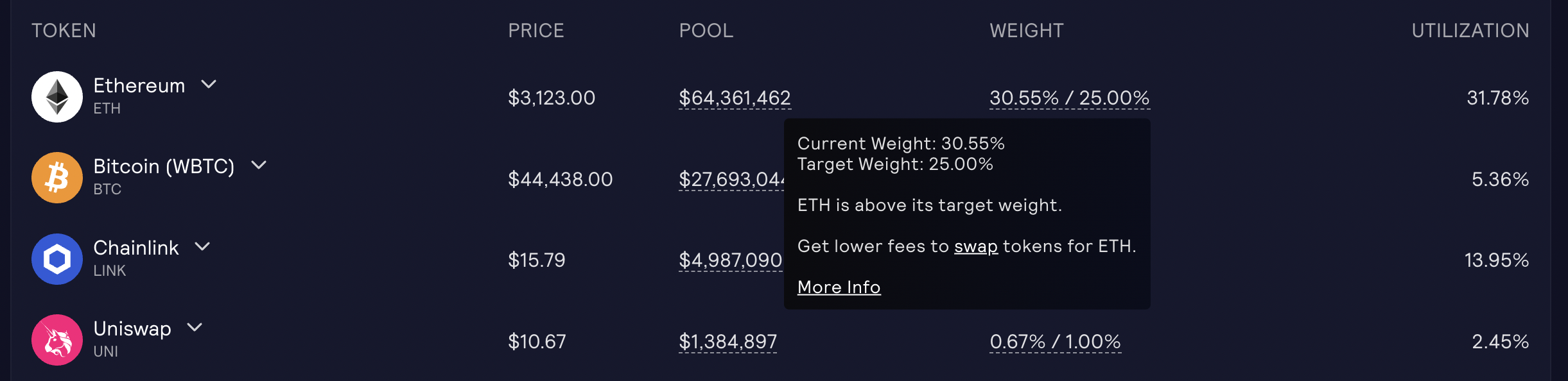Viewport: 1568px width, 381px height.
Task: Click the Ethereum token logo icon
Action: coord(57,97)
